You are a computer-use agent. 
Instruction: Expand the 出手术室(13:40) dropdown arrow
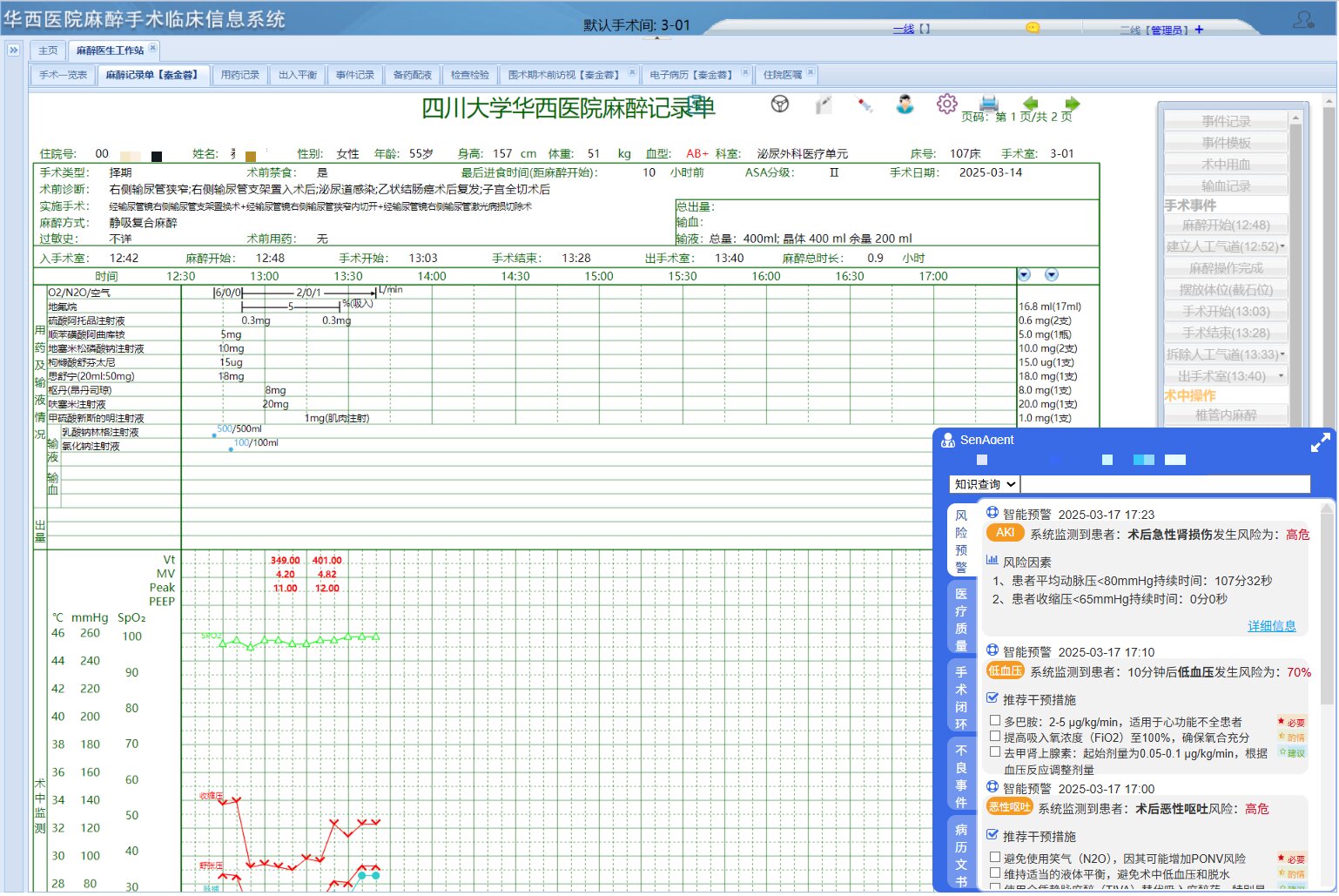tap(1281, 377)
